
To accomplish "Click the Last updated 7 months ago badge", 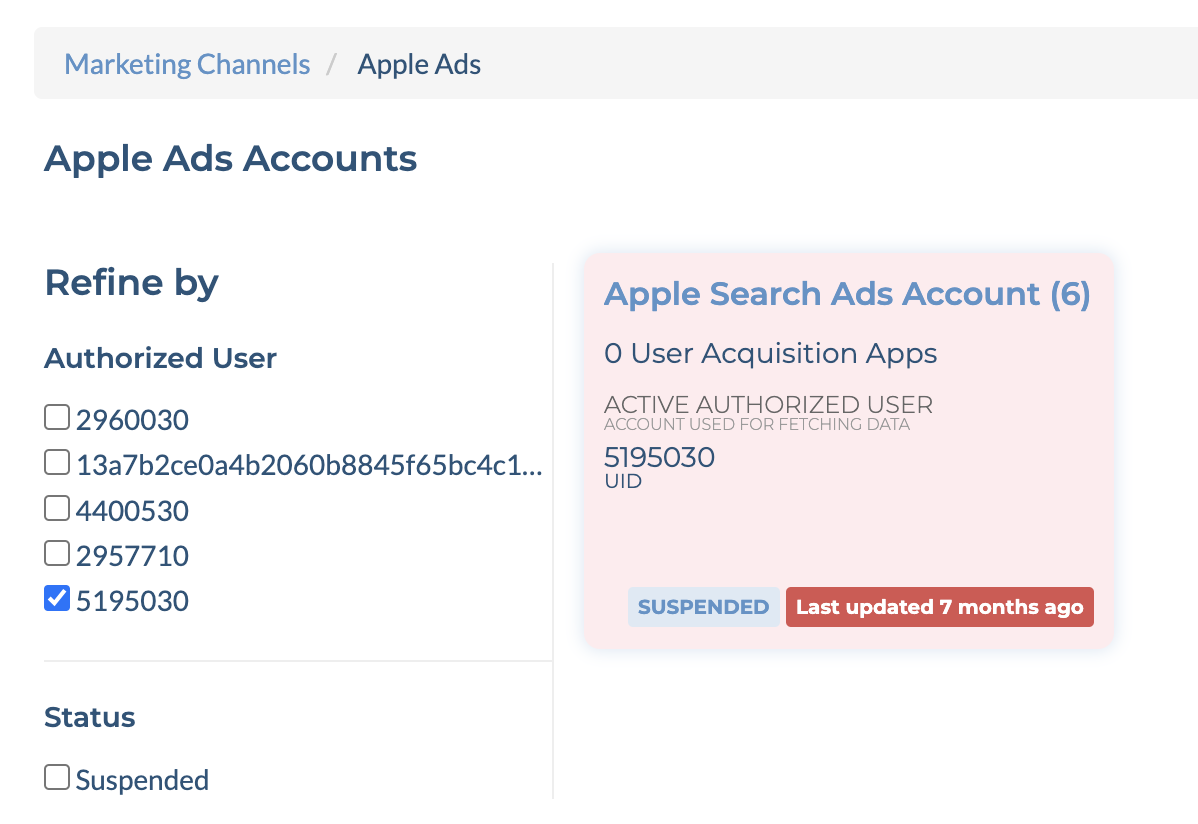I will click(940, 607).
